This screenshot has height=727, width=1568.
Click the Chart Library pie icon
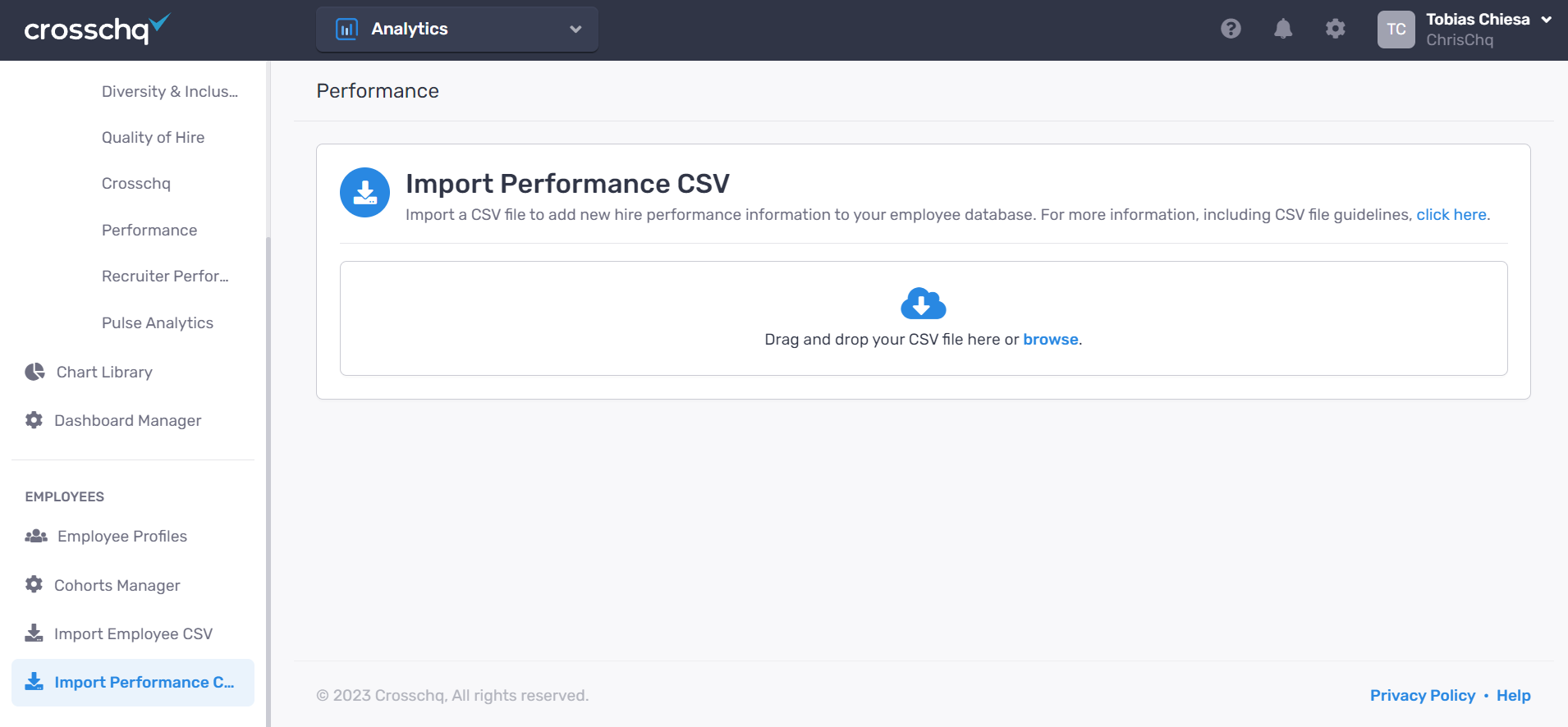tap(34, 372)
